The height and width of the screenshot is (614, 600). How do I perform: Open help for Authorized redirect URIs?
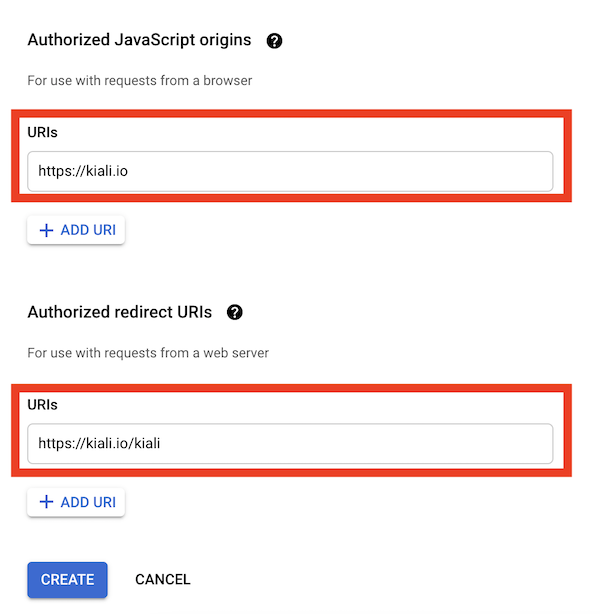pos(235,312)
